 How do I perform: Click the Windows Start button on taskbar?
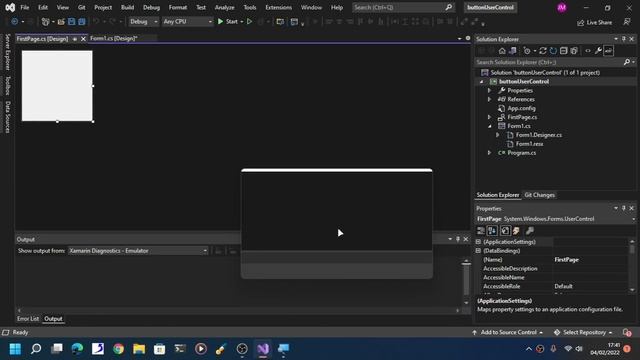[x=15, y=349]
